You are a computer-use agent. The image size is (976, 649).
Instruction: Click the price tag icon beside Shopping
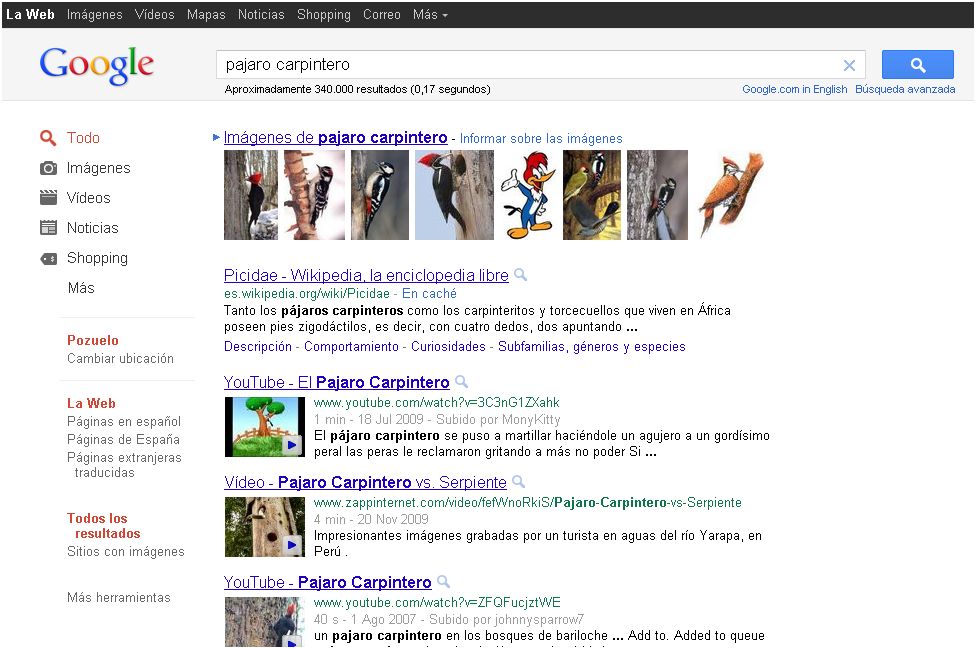tap(48, 258)
